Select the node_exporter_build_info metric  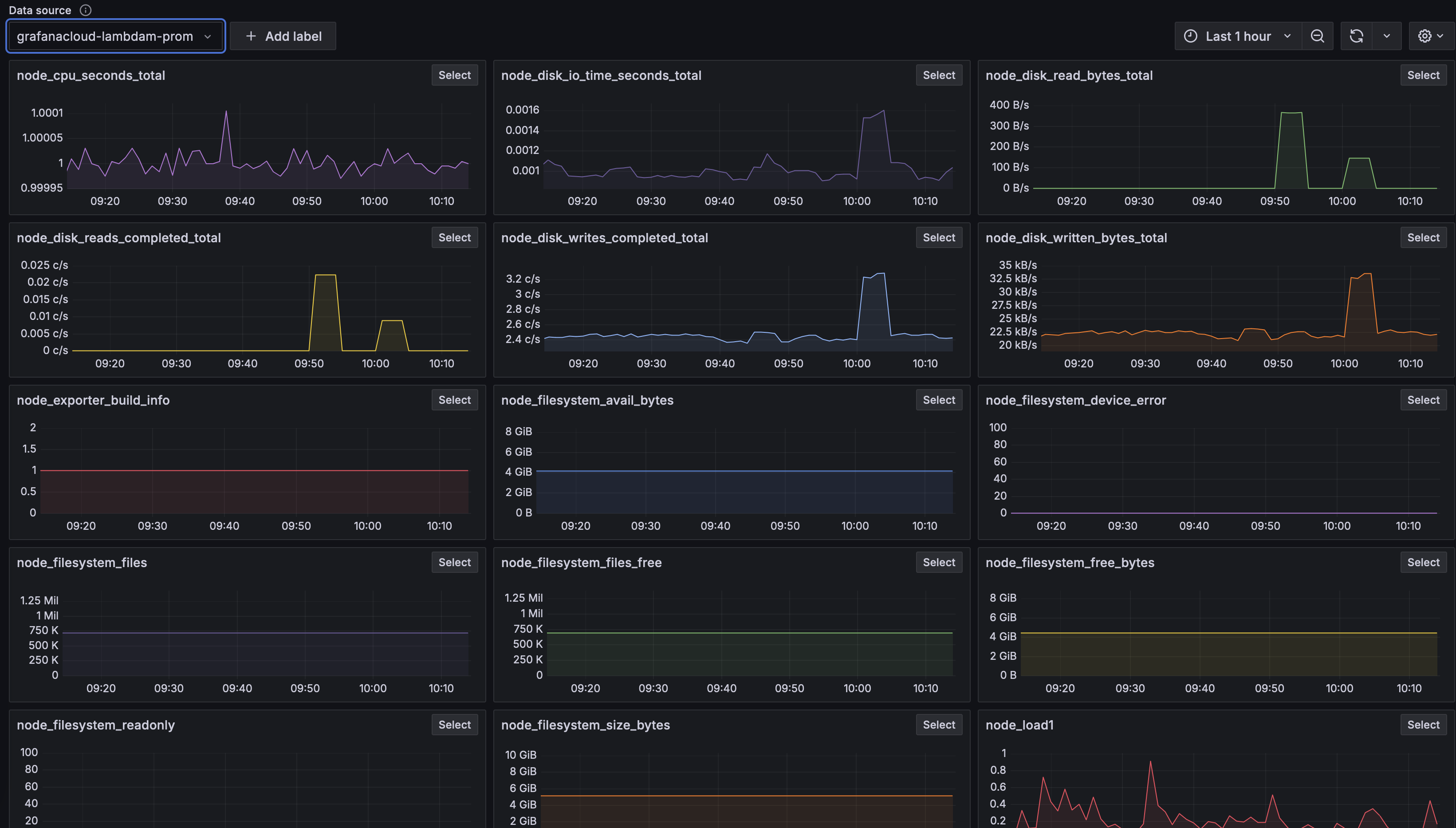[x=454, y=400]
